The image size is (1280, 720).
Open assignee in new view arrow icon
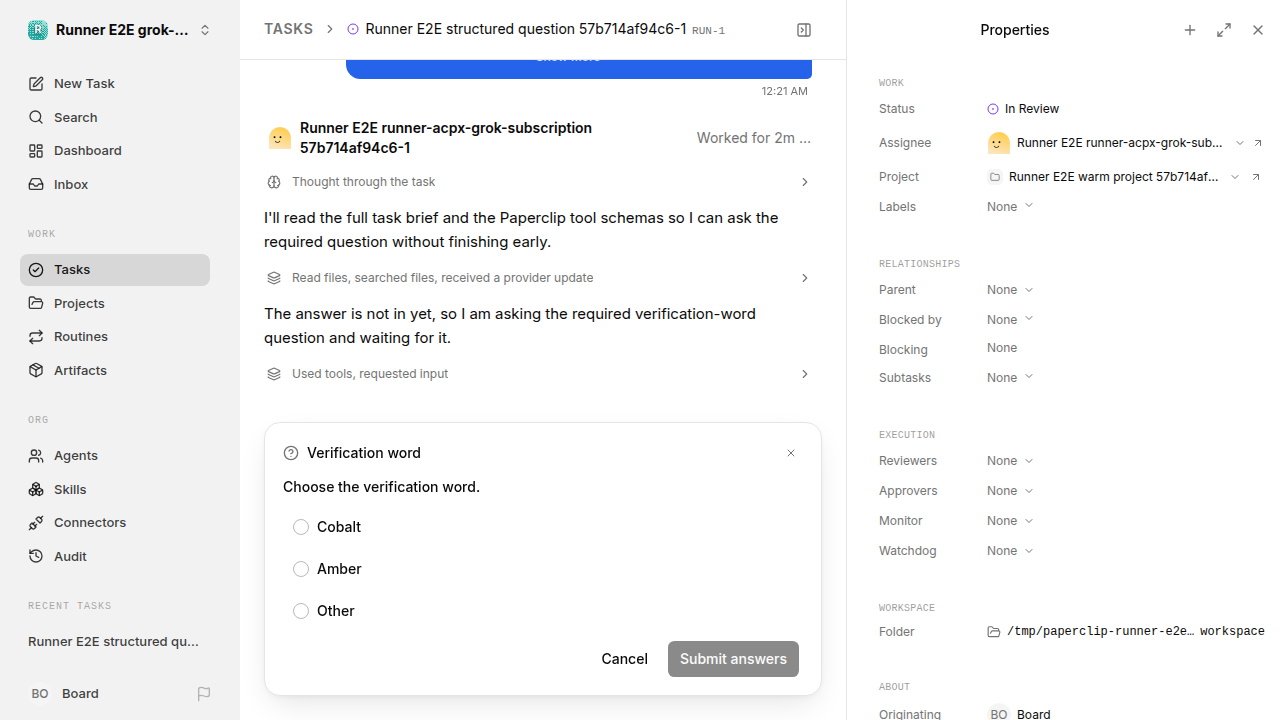[1258, 143]
